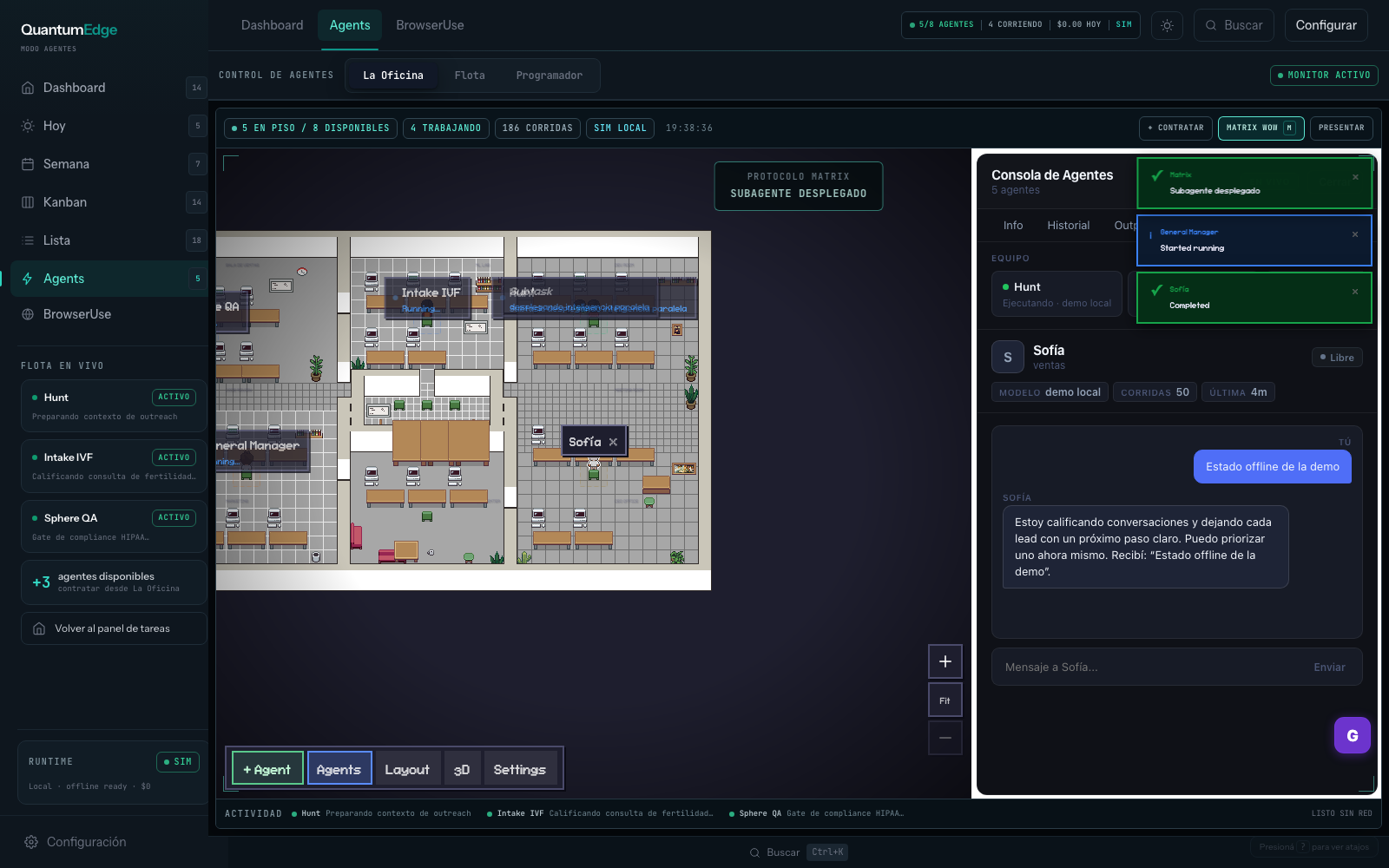This screenshot has width=1389, height=868.
Task: Switch to the BrowserUse top tab
Action: (430, 25)
